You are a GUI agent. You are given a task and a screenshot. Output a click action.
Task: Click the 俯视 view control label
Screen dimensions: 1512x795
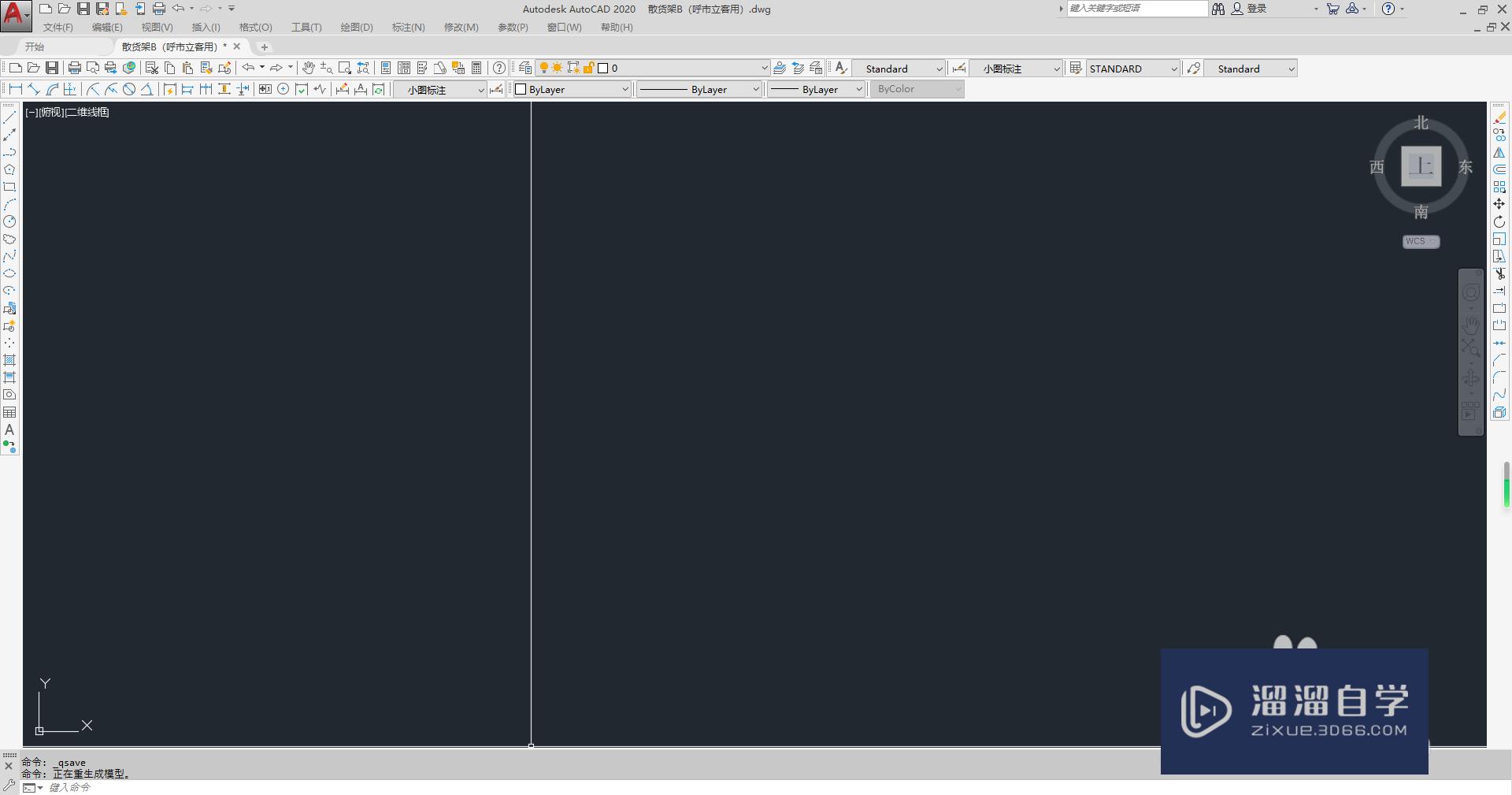(x=51, y=112)
